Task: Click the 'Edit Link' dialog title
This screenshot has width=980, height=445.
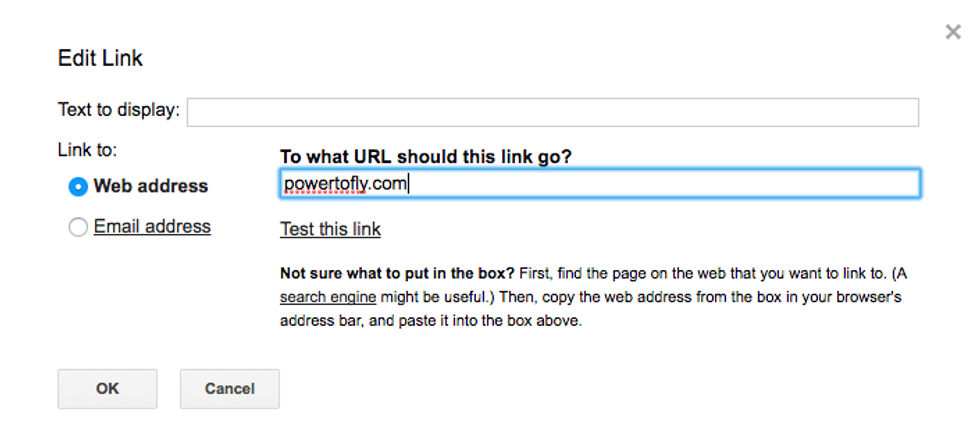Action: pos(100,58)
